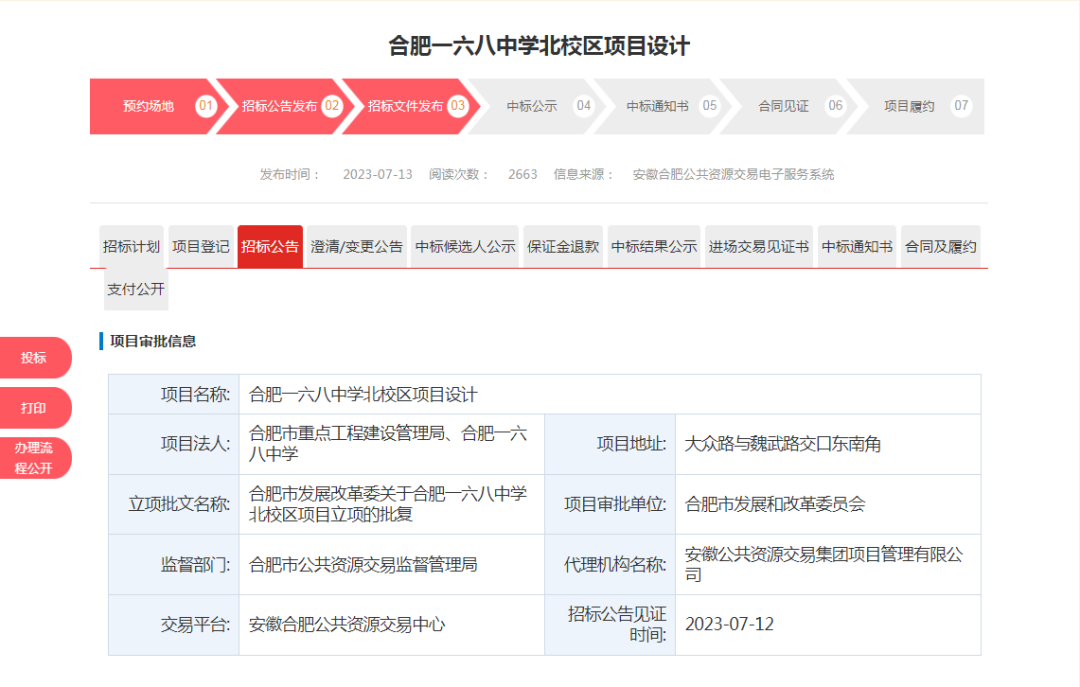Go to the 中标公示 step 04
The width and height of the screenshot is (1080, 687).
tap(538, 106)
